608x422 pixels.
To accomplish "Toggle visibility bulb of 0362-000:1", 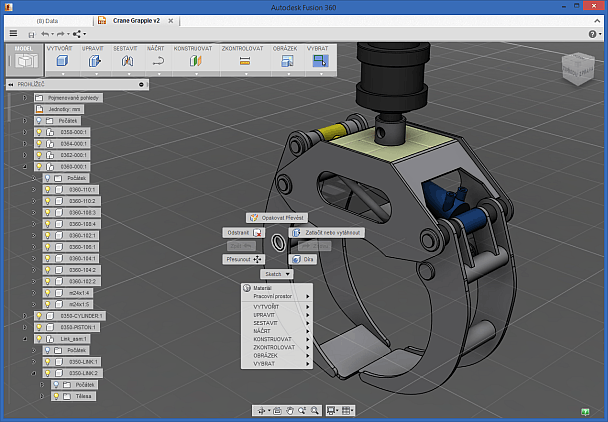I will pos(39,155).
